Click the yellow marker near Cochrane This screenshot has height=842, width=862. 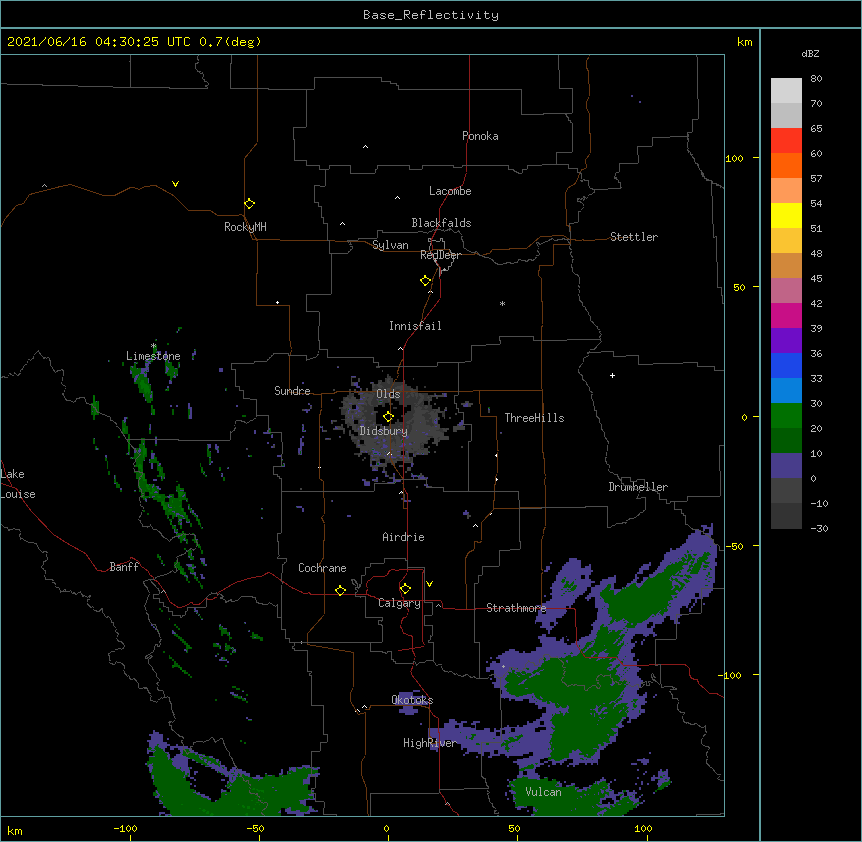[340, 590]
